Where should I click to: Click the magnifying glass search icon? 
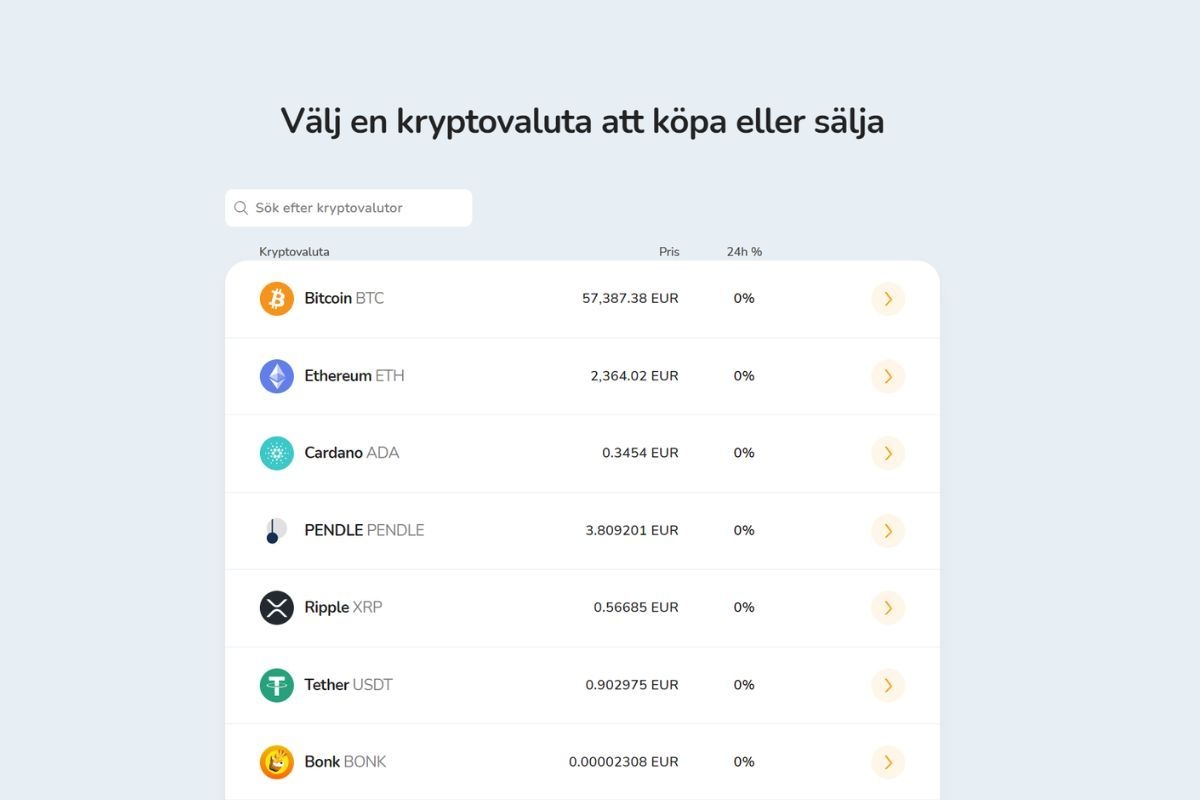241,207
